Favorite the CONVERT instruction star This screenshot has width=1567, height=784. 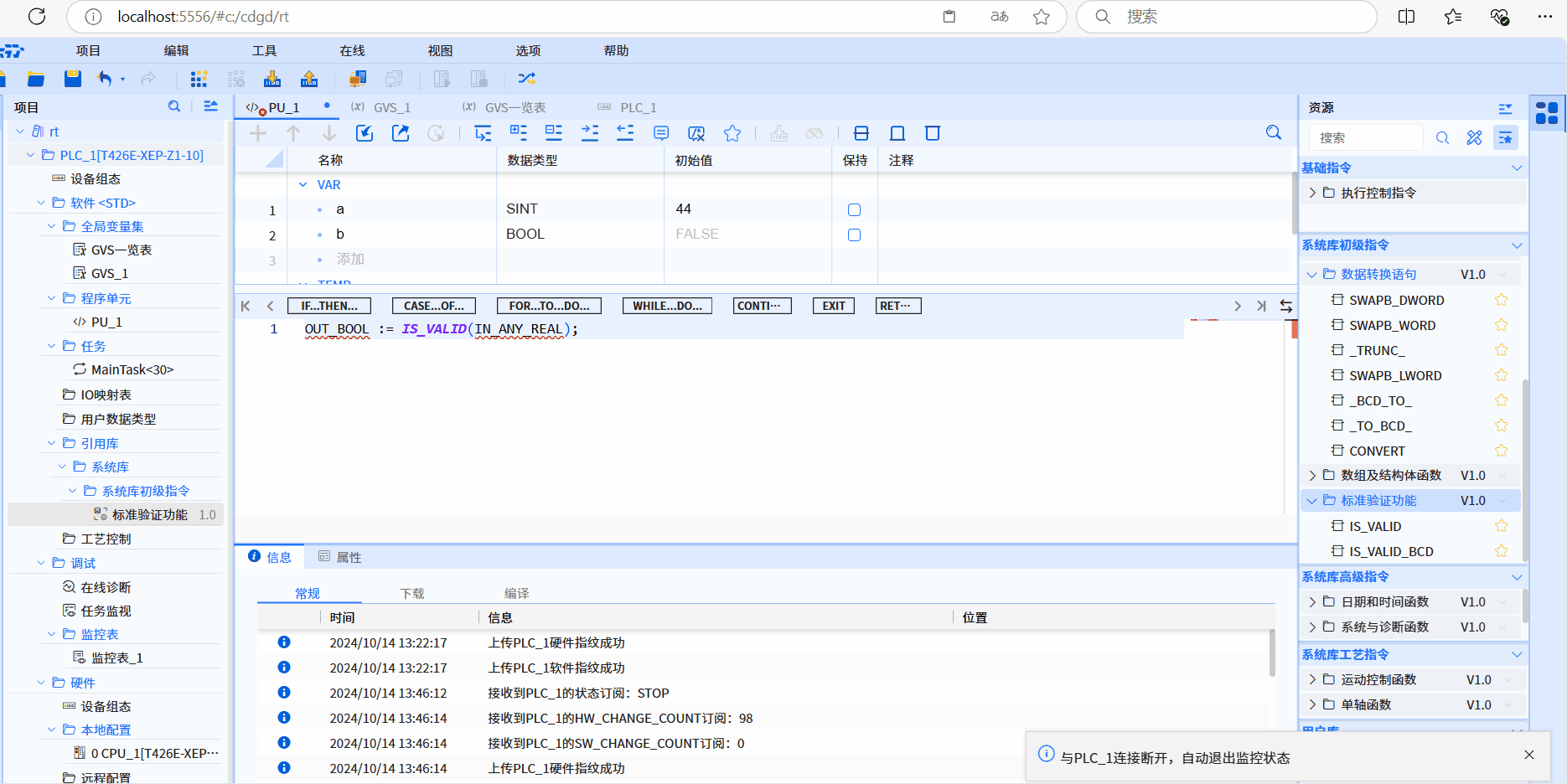1501,451
